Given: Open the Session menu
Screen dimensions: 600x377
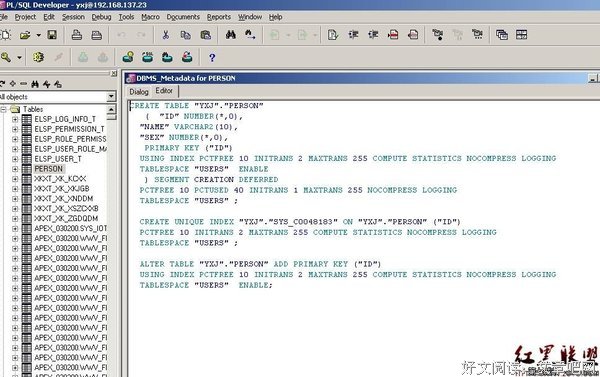Looking at the screenshot, I should 73,17.
